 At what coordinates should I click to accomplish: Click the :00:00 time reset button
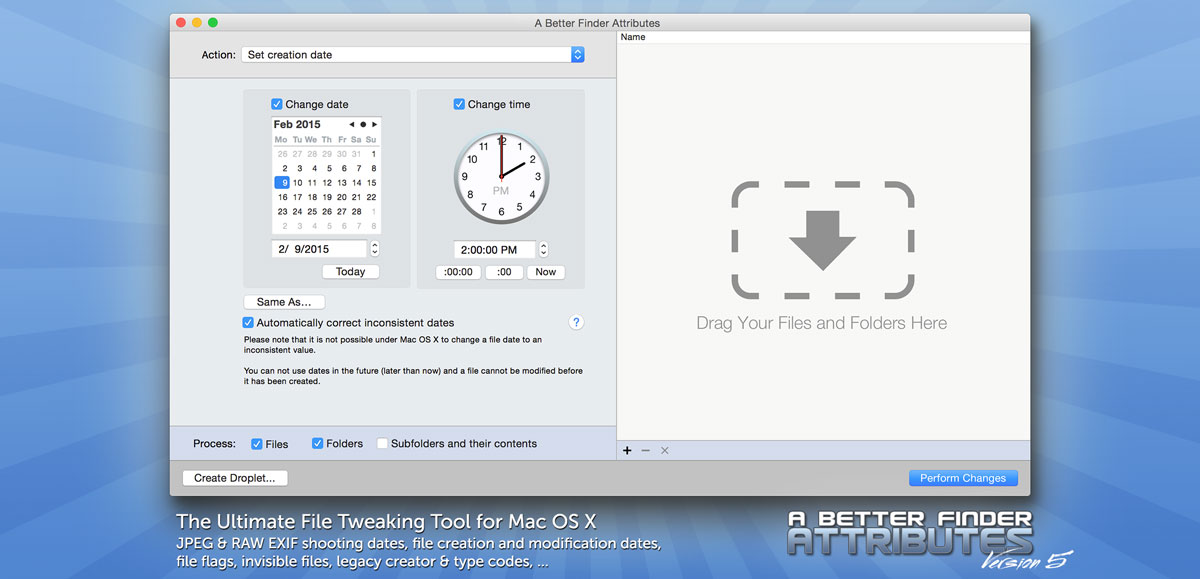point(458,272)
